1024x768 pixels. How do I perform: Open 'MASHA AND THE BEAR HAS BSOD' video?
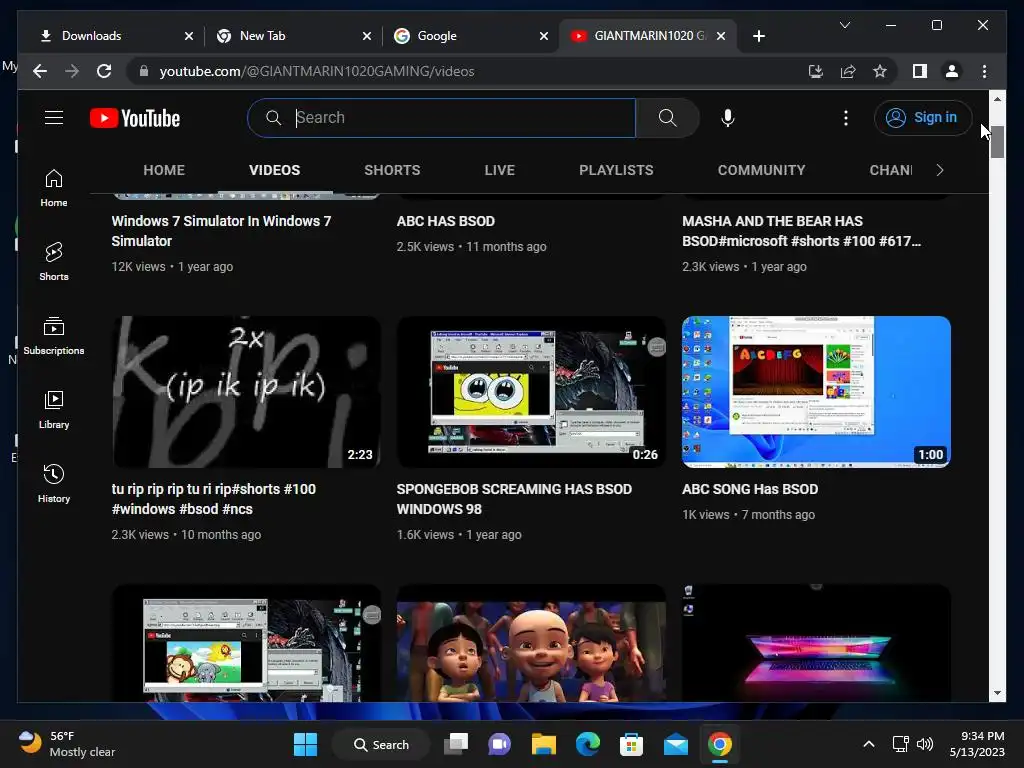click(801, 231)
